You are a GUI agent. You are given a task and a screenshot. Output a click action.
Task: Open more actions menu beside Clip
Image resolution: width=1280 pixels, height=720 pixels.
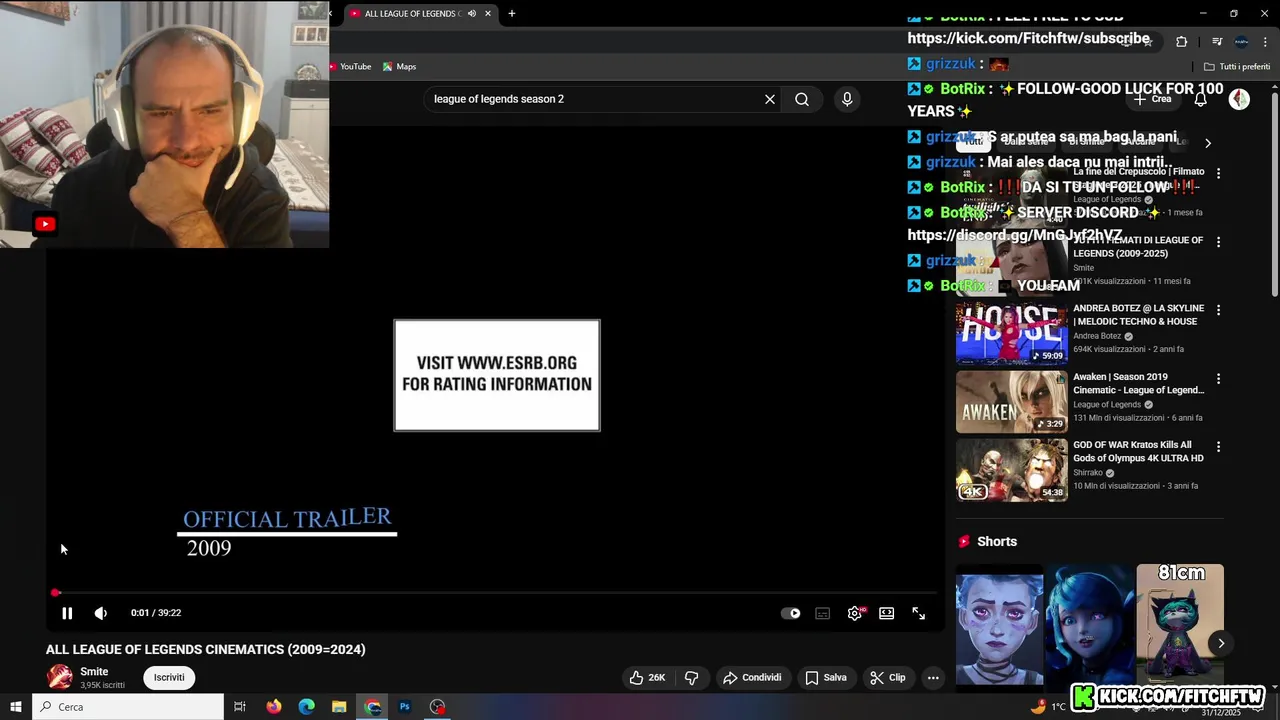[933, 677]
